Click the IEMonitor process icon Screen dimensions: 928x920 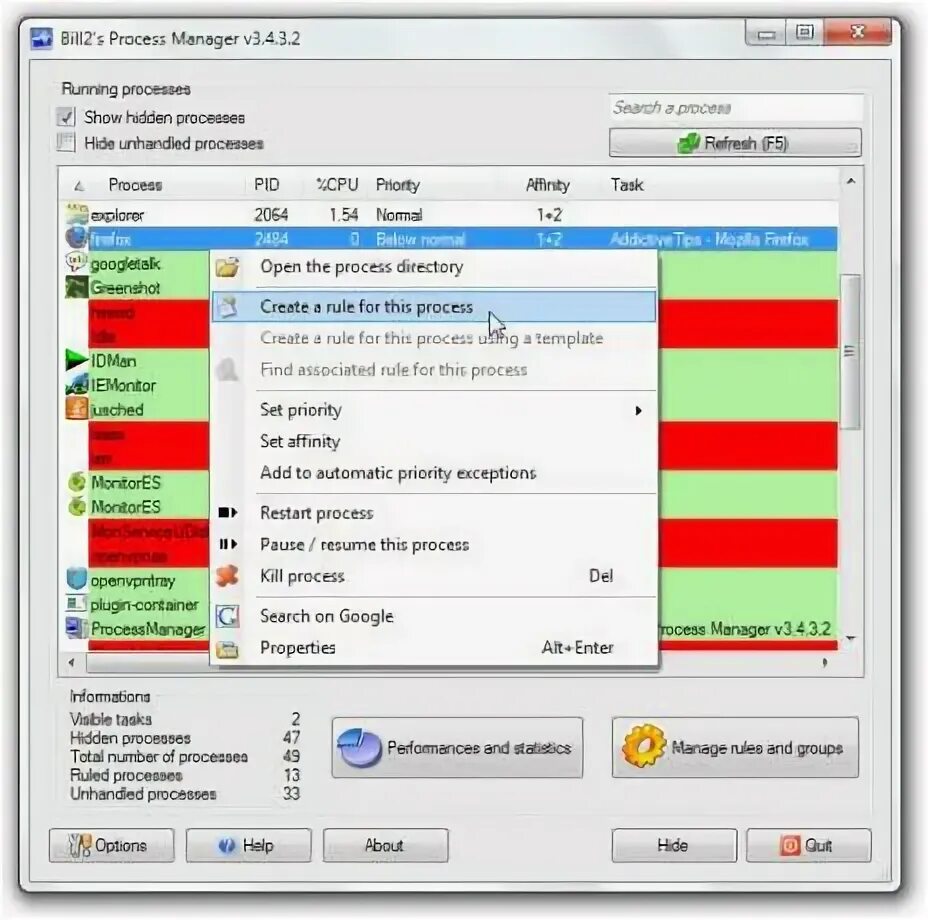(77, 385)
